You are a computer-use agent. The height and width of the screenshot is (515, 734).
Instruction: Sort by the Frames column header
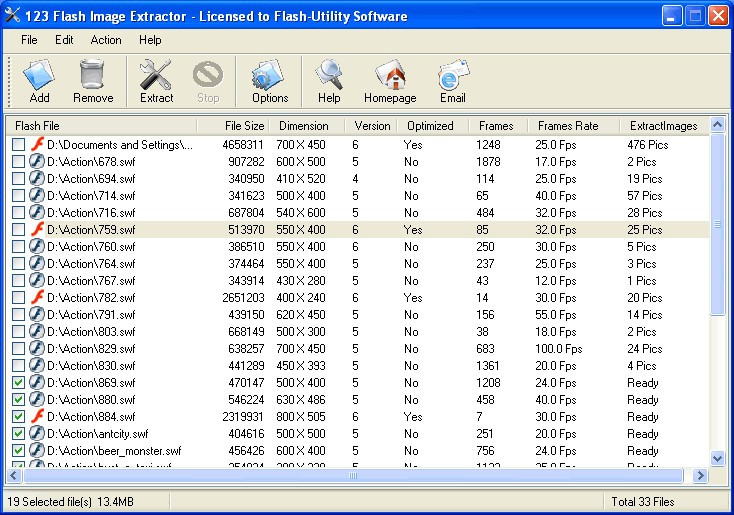click(498, 125)
